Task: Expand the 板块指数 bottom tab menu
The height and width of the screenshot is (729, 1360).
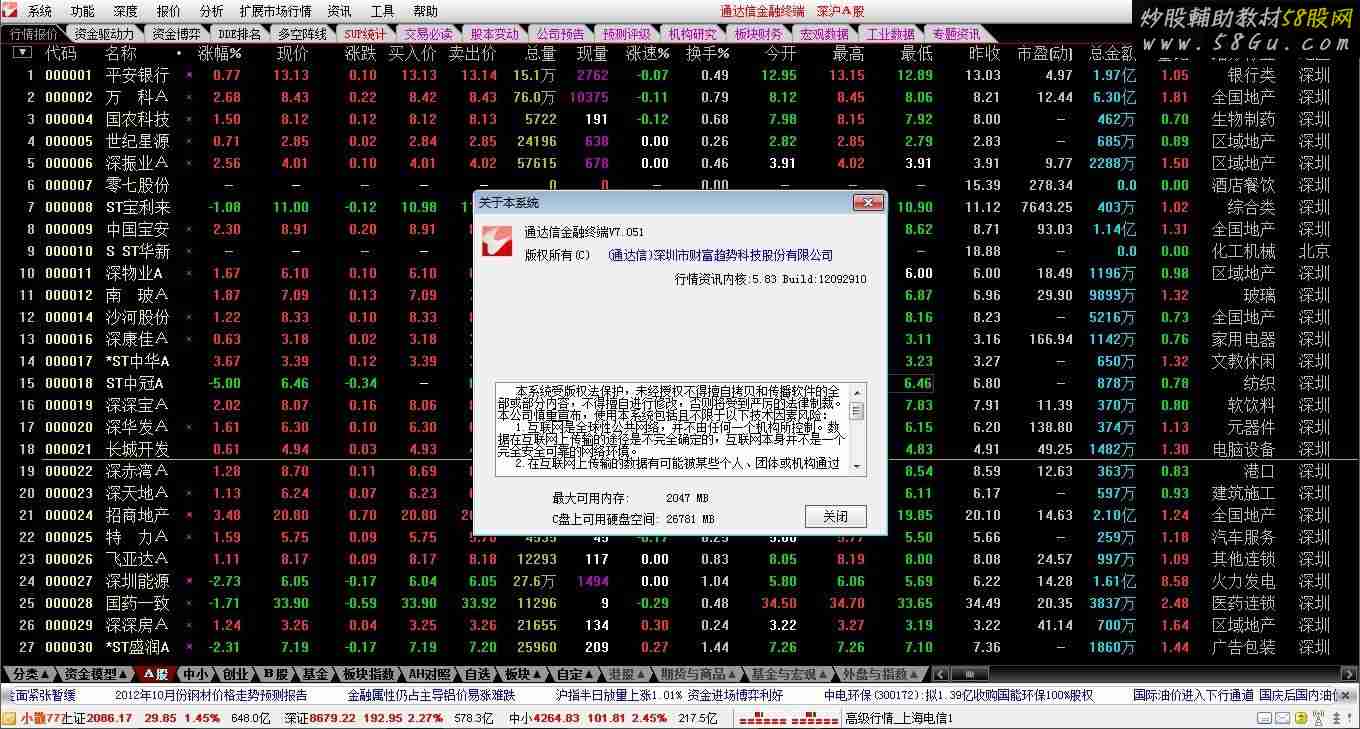Action: (x=367, y=674)
